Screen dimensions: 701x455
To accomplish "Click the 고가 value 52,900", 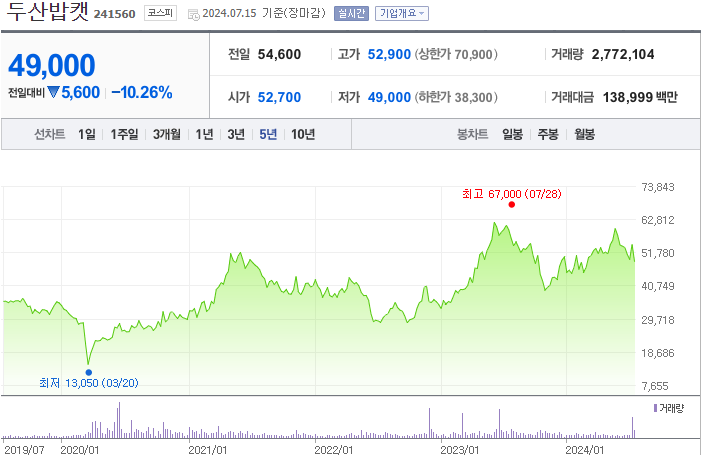I will (x=389, y=55).
